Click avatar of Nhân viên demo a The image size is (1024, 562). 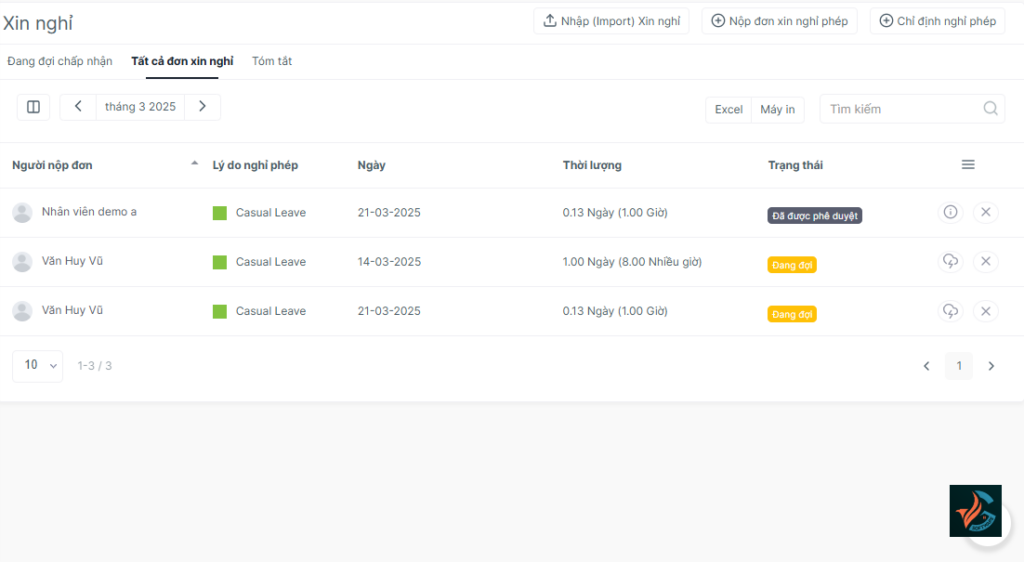coord(22,213)
